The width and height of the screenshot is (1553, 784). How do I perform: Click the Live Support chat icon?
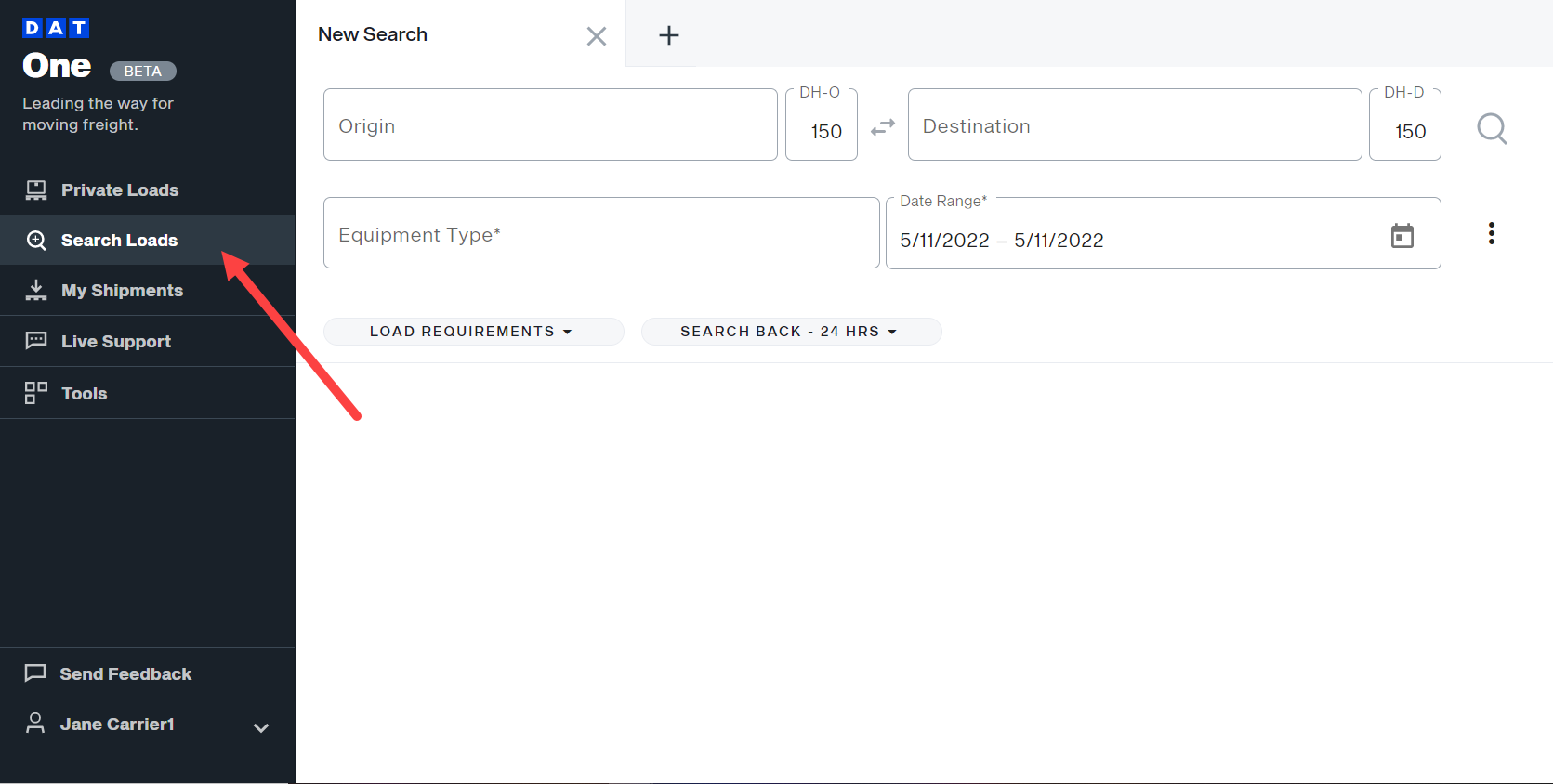tap(36, 341)
